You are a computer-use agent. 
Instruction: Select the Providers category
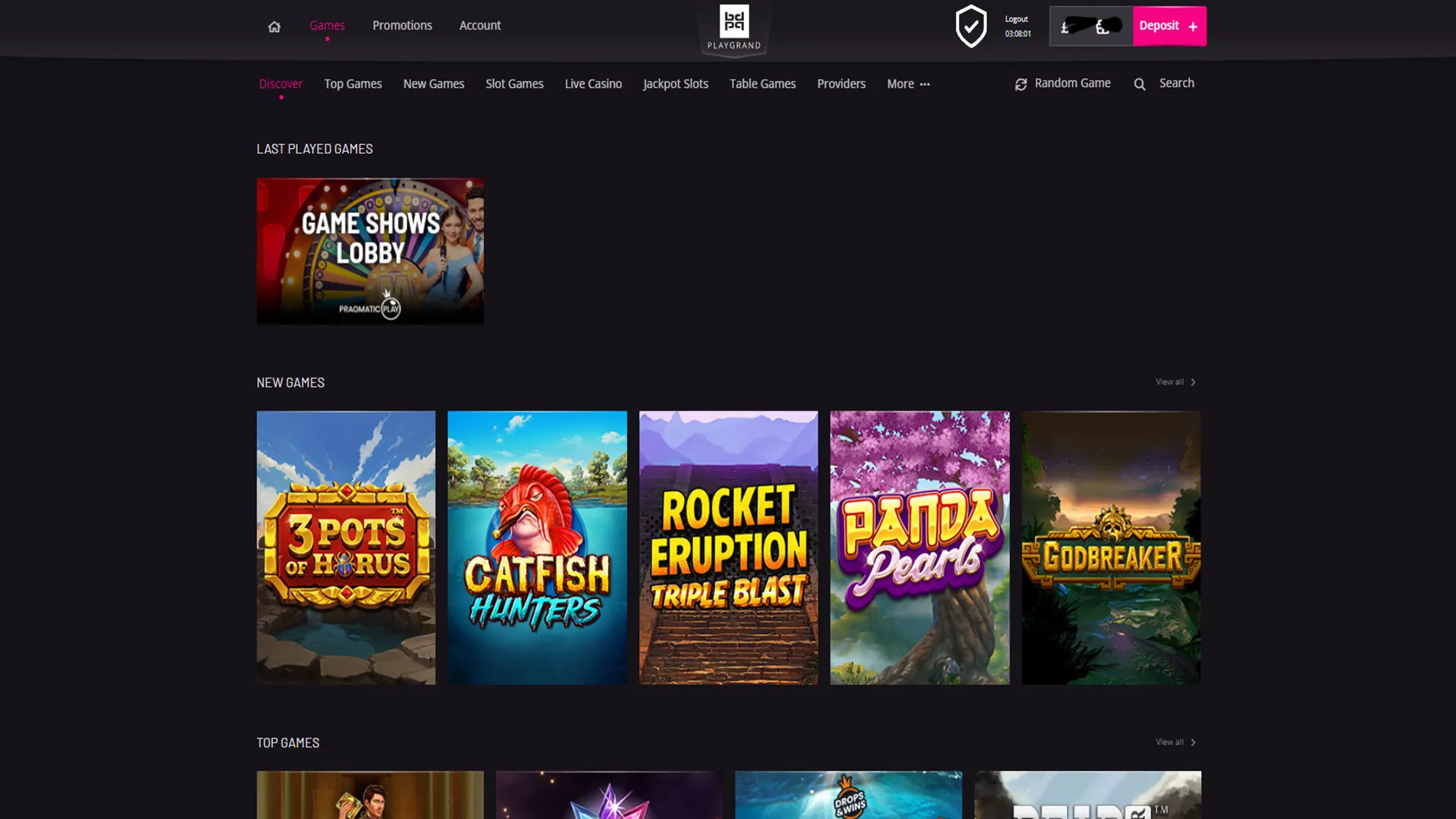click(841, 83)
